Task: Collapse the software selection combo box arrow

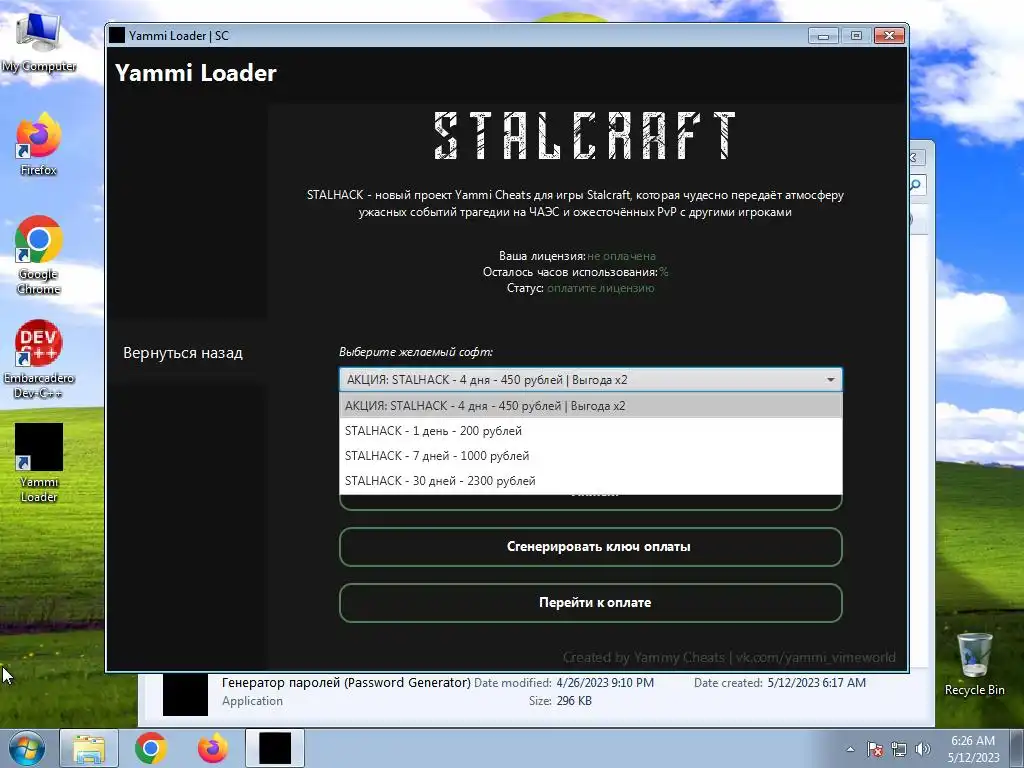Action: coord(830,380)
